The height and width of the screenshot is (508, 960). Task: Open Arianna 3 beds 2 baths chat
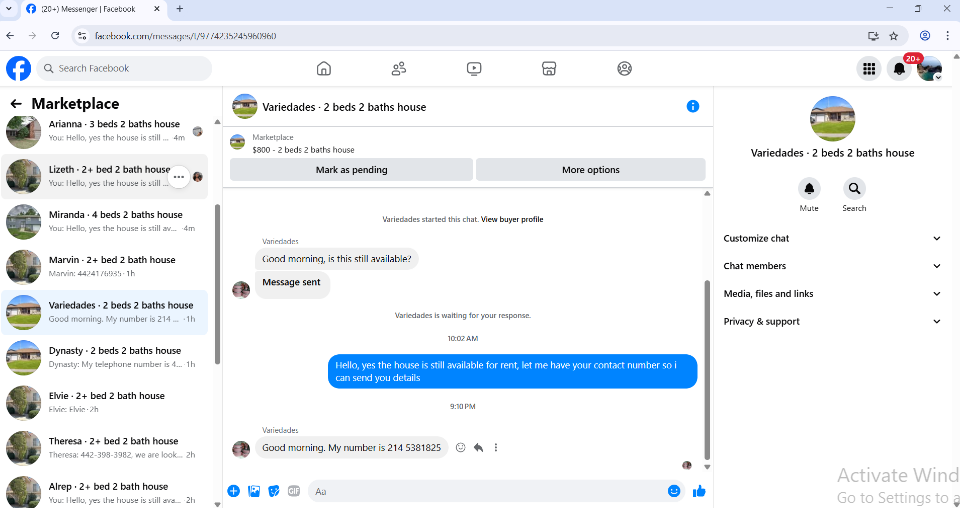click(105, 131)
